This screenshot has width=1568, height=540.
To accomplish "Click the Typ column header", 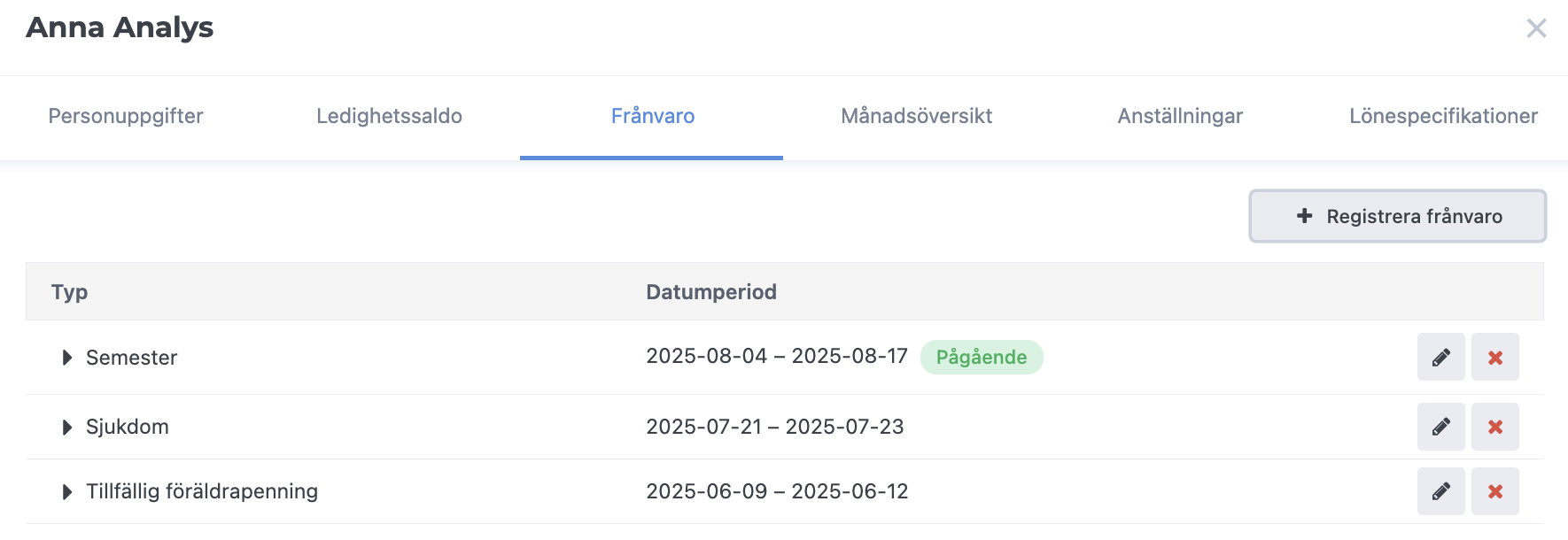I will pos(69,292).
